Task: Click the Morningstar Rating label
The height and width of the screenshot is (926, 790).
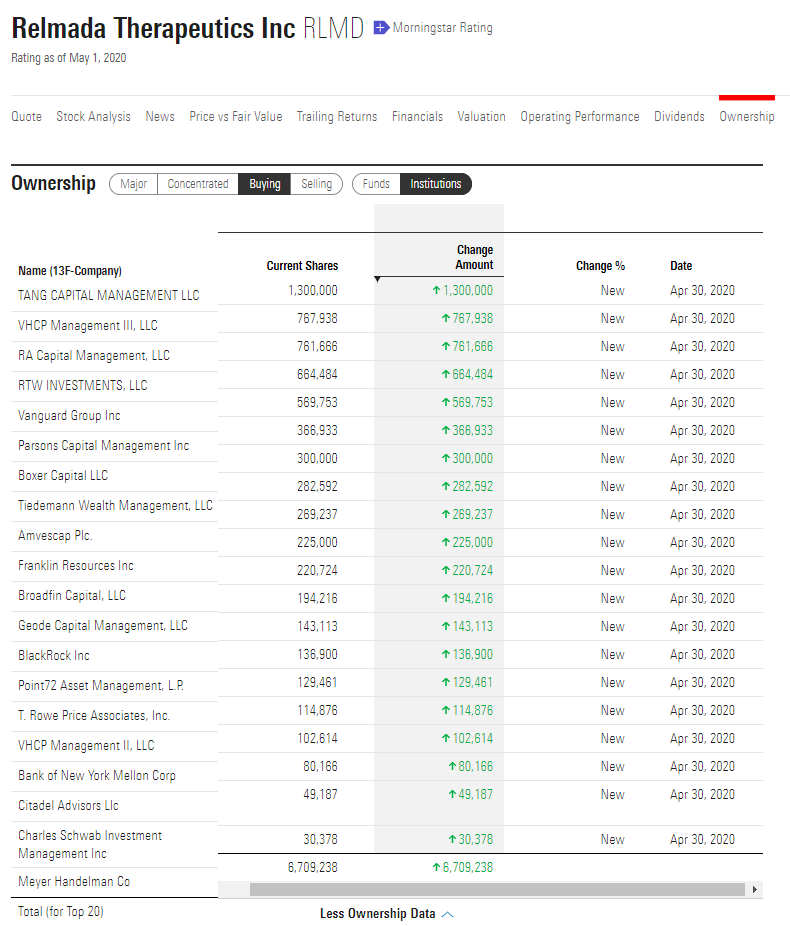Action: pos(442,28)
